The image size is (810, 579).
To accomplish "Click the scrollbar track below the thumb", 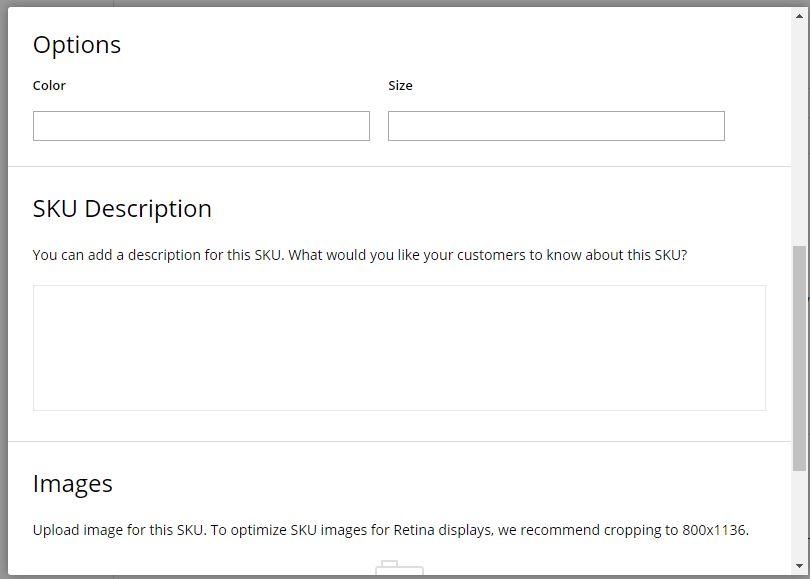I will tap(799, 514).
